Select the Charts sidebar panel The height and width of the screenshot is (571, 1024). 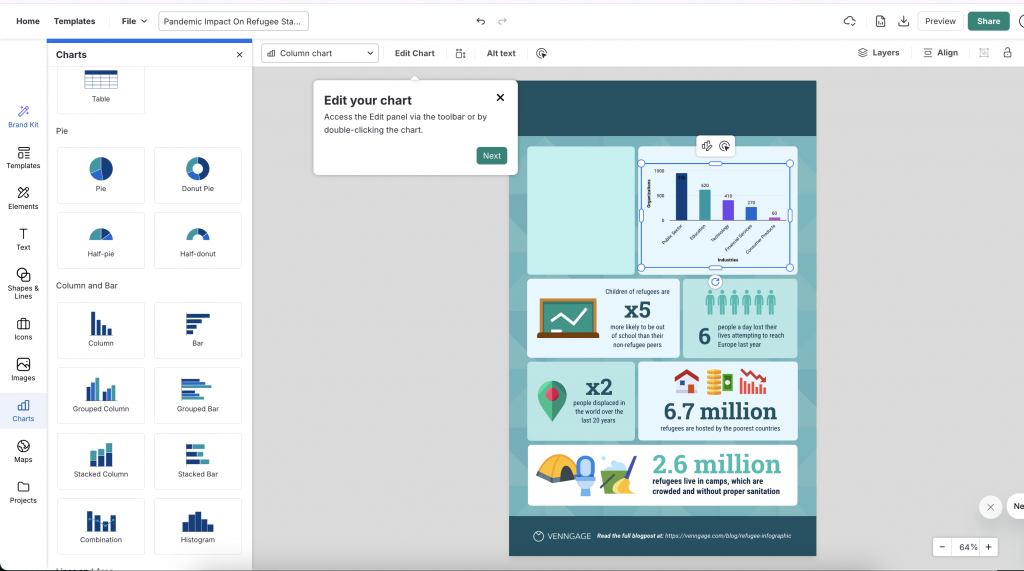[x=23, y=410]
